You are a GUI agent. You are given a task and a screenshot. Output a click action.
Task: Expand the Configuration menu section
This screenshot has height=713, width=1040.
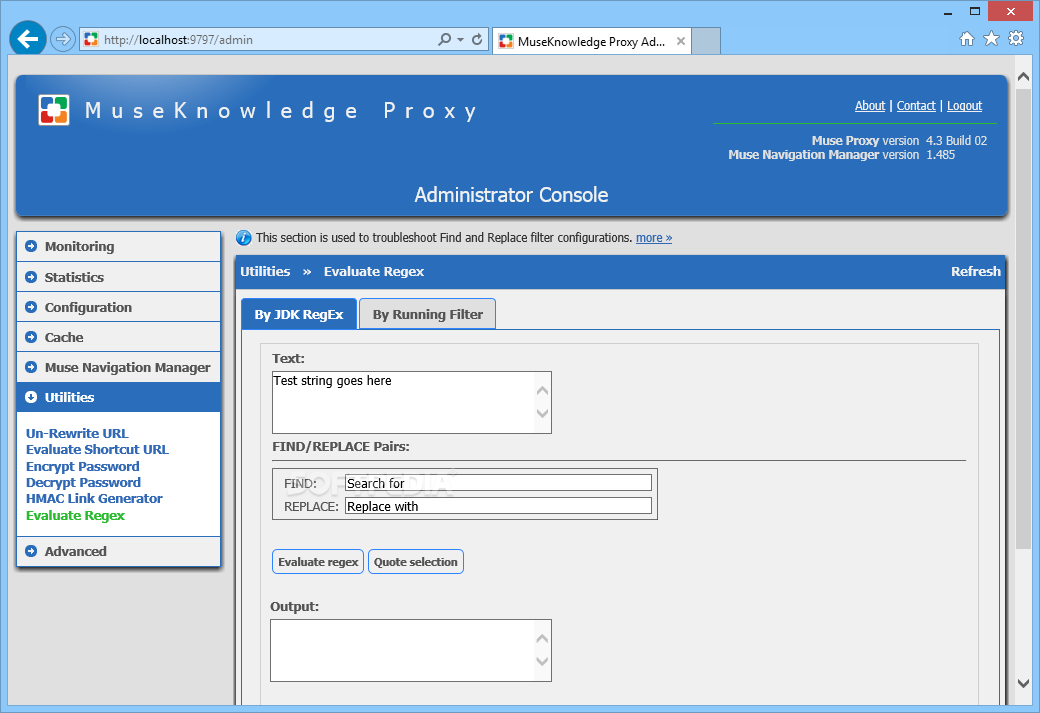119,307
